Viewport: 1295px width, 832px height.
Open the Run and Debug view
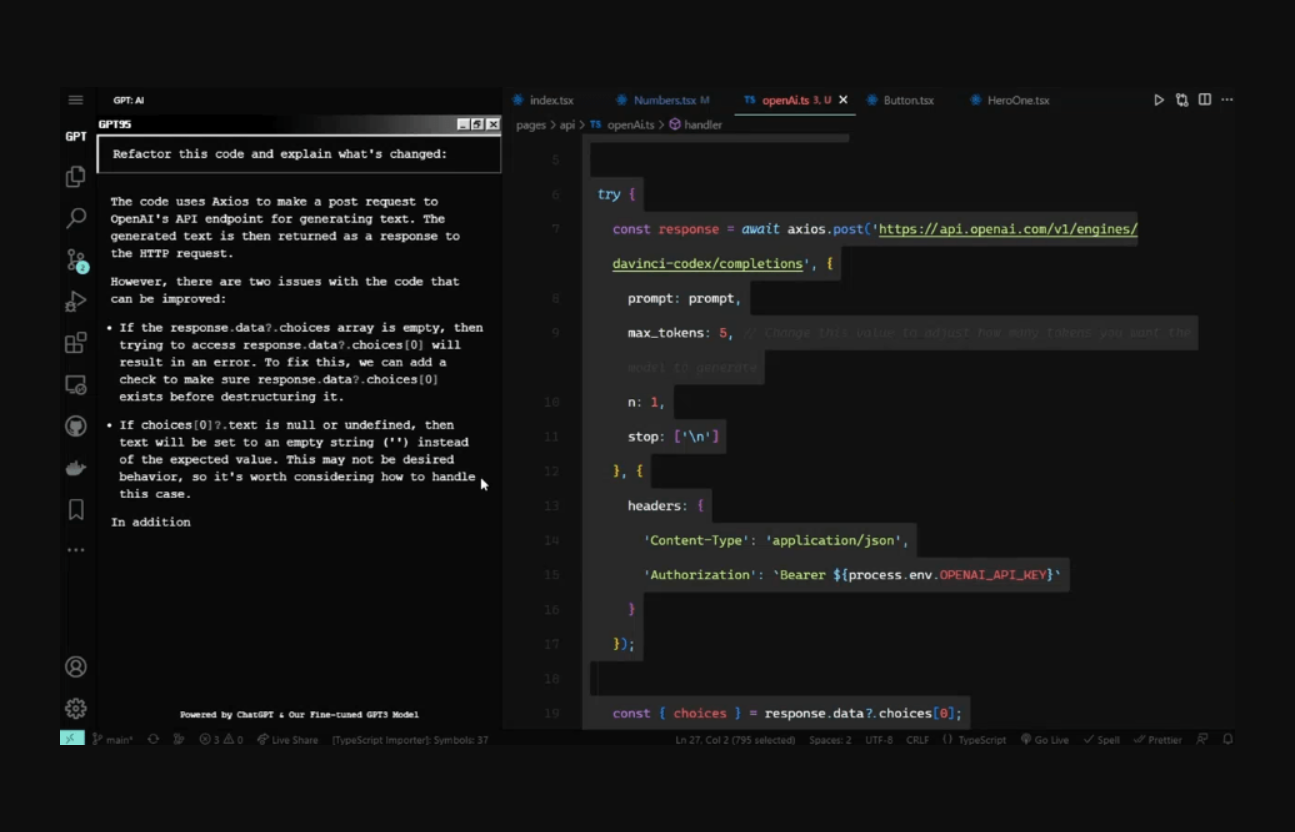(76, 302)
